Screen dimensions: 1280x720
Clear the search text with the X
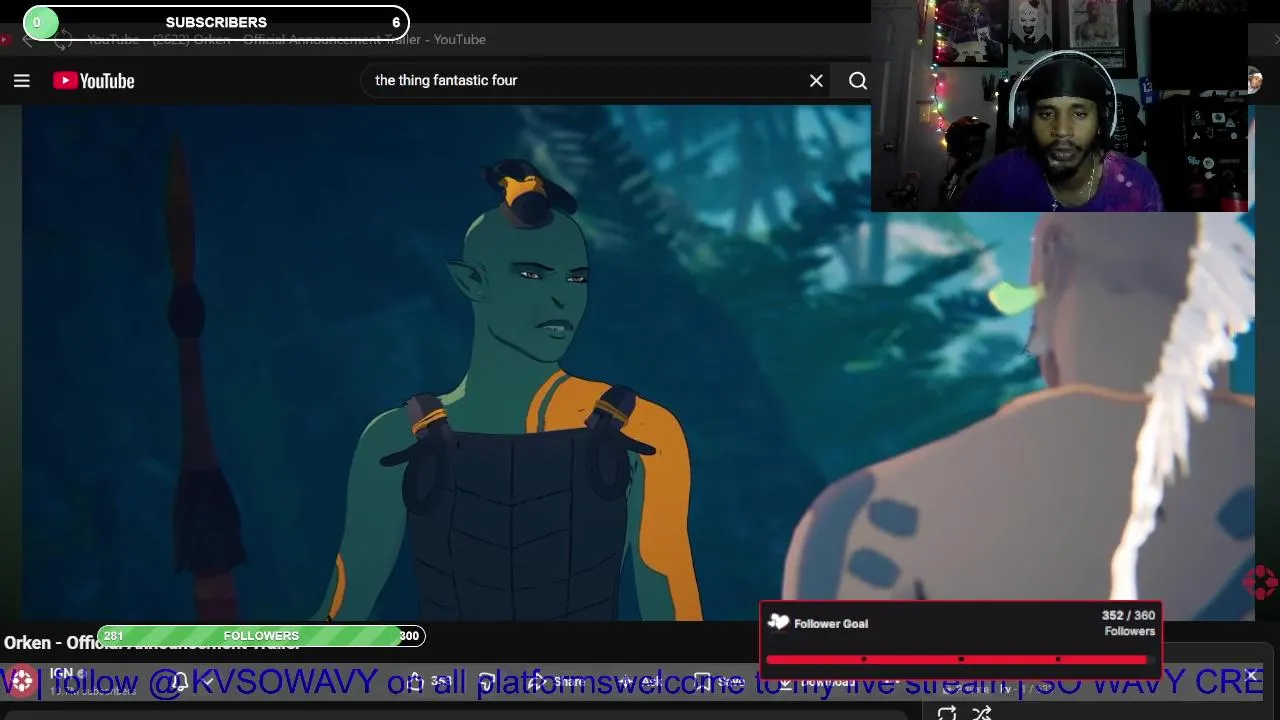pos(816,81)
